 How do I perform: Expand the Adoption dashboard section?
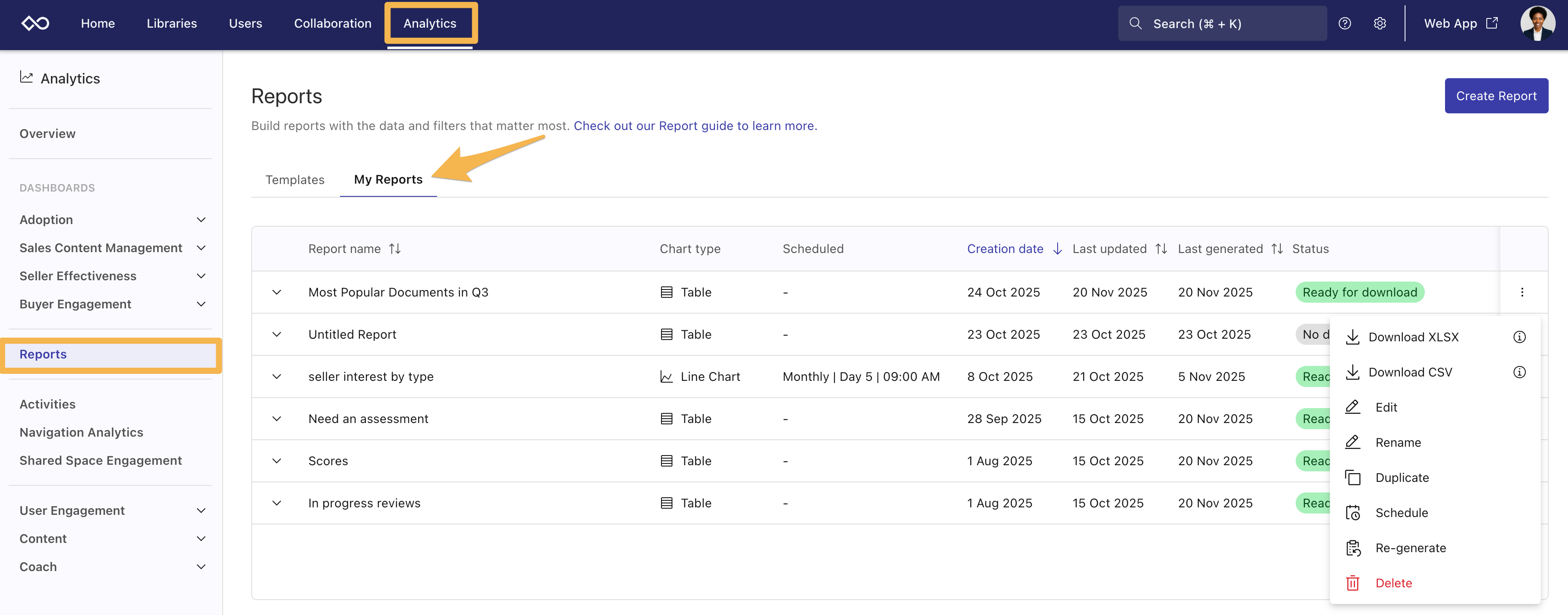pyautogui.click(x=201, y=220)
